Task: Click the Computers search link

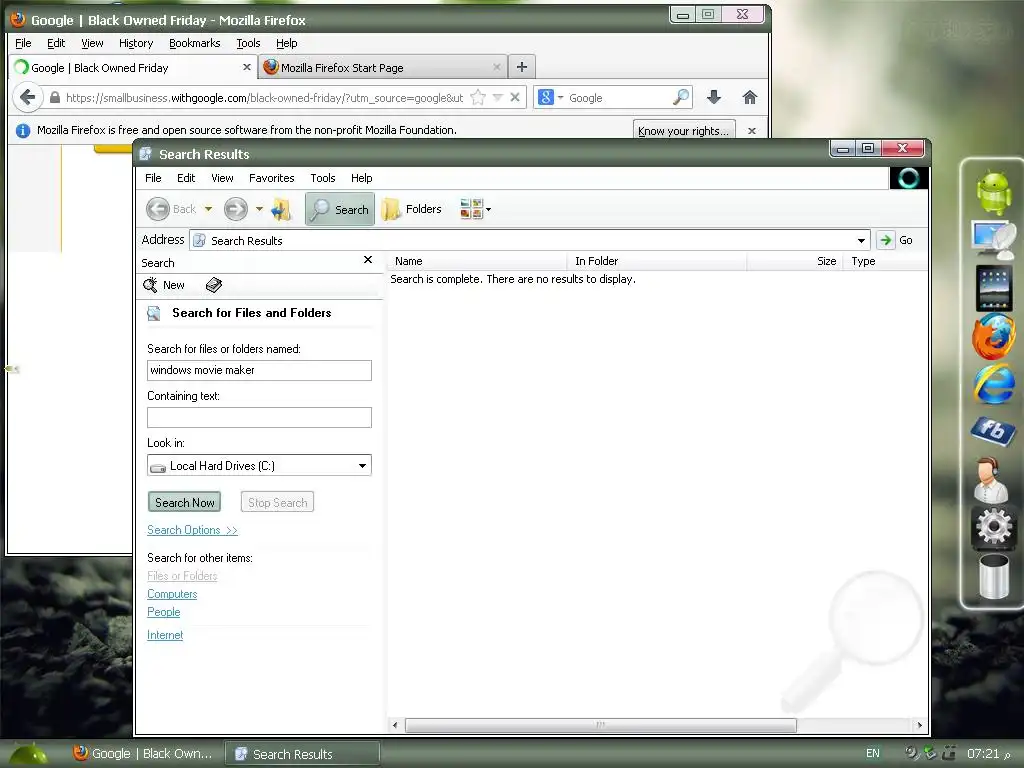Action: (x=172, y=594)
